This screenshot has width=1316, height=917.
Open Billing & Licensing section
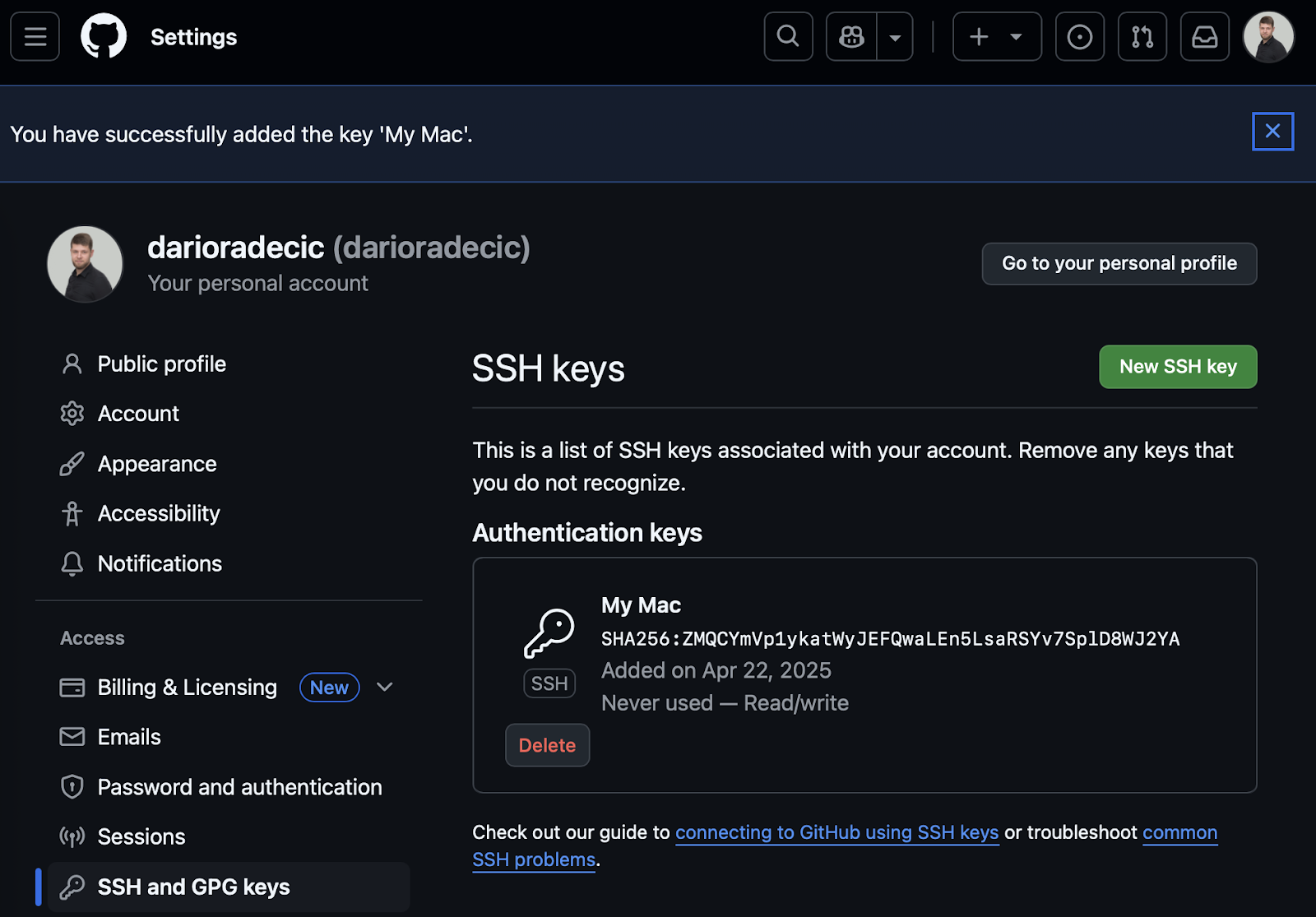187,688
